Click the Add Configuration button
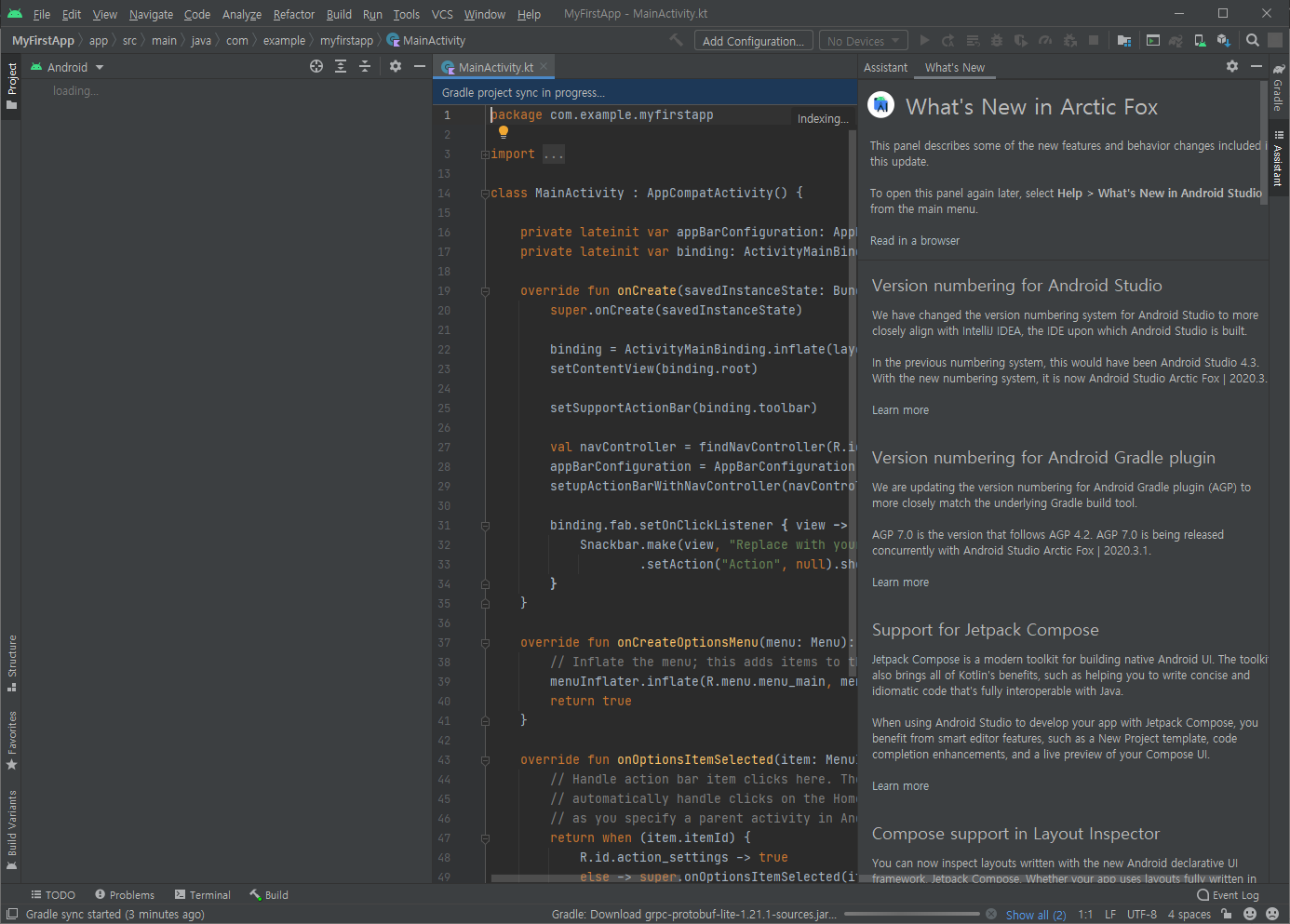This screenshot has height=924, width=1290. pyautogui.click(x=753, y=41)
